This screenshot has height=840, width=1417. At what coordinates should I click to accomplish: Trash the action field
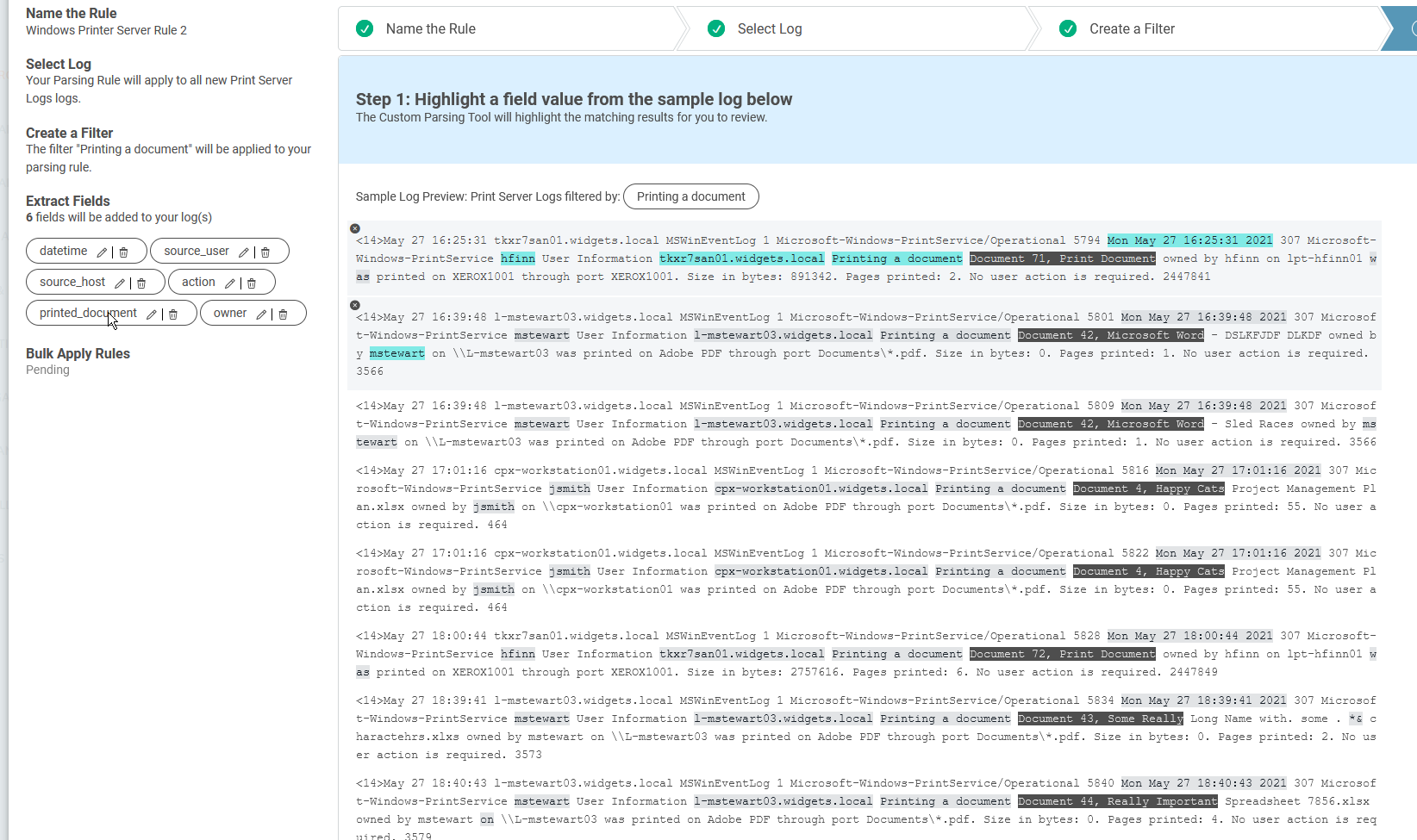252,283
